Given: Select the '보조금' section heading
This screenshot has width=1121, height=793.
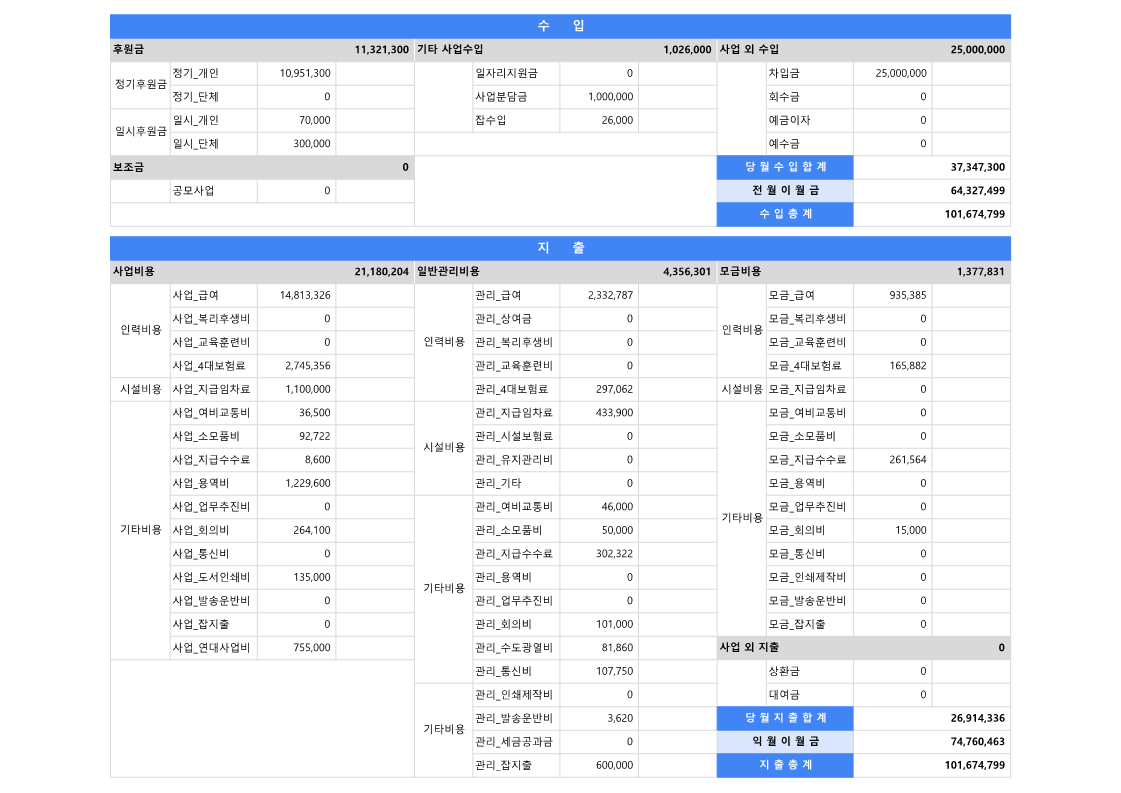Looking at the screenshot, I should coord(129,167).
